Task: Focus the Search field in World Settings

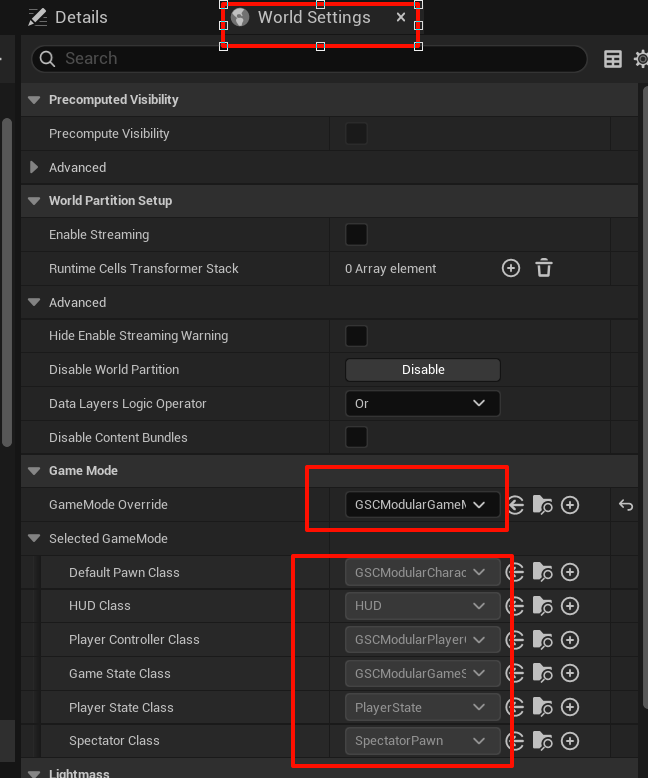Action: 310,59
